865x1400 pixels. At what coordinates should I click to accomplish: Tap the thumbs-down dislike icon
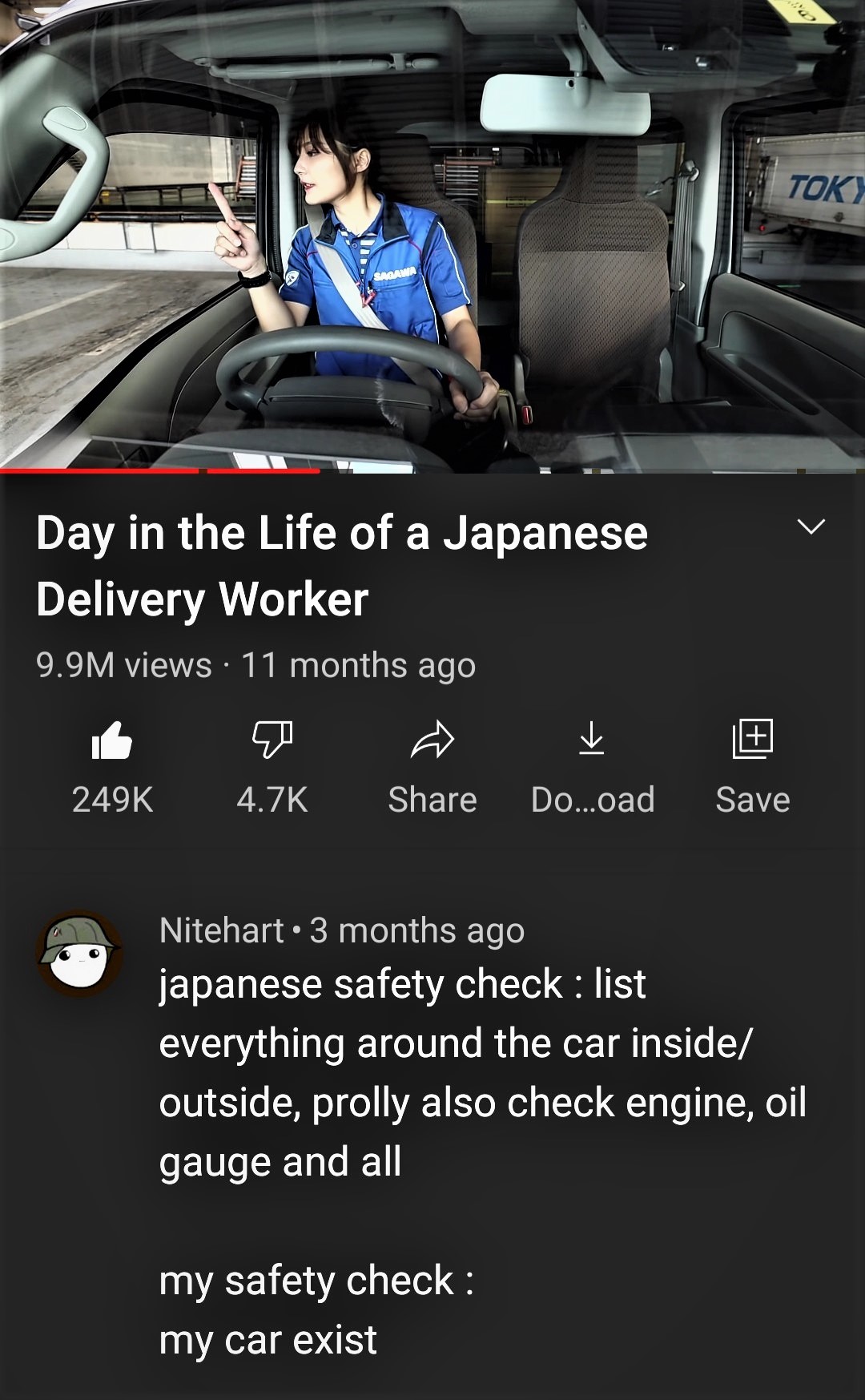click(272, 739)
